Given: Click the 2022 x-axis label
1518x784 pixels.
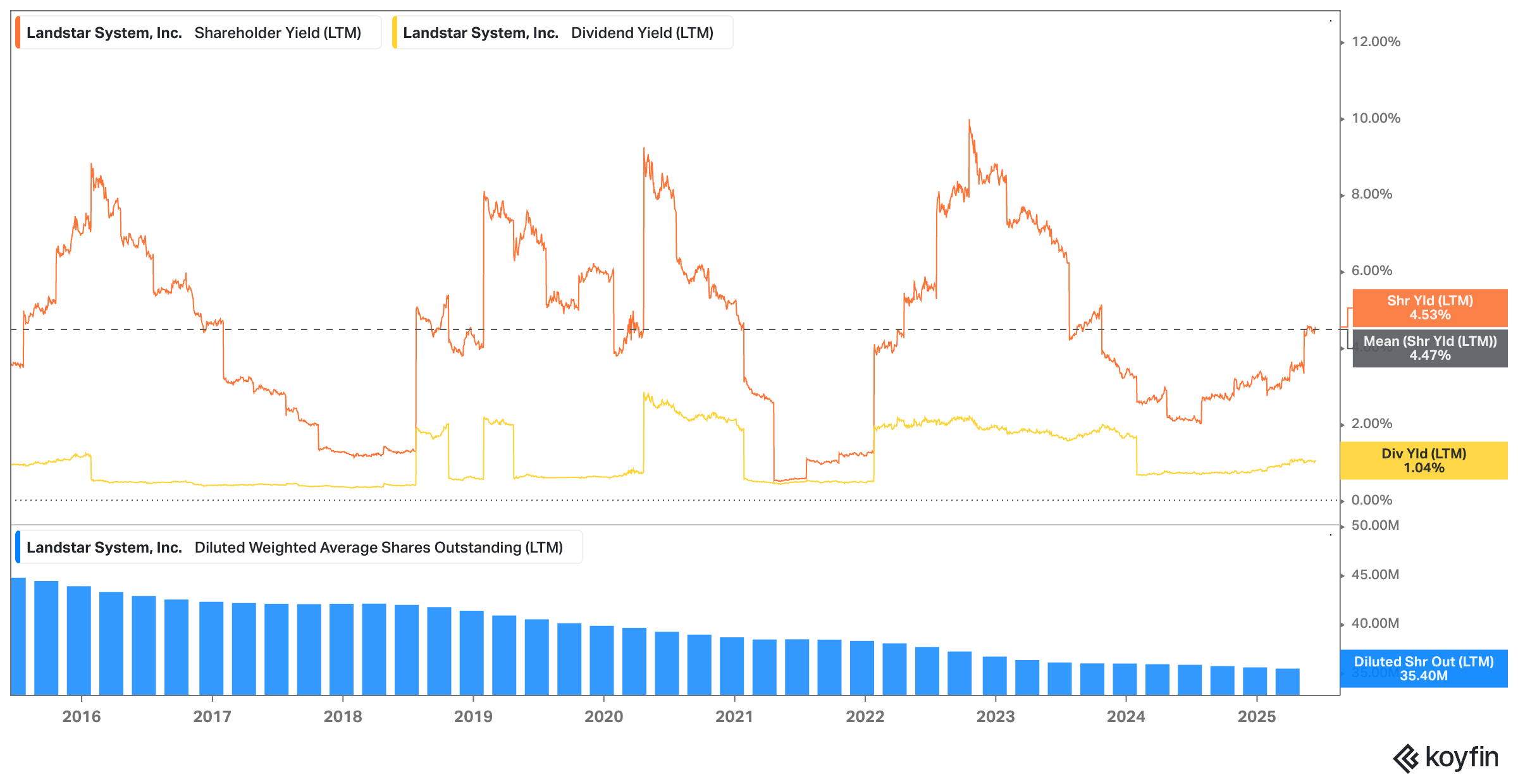Looking at the screenshot, I should point(865,716).
